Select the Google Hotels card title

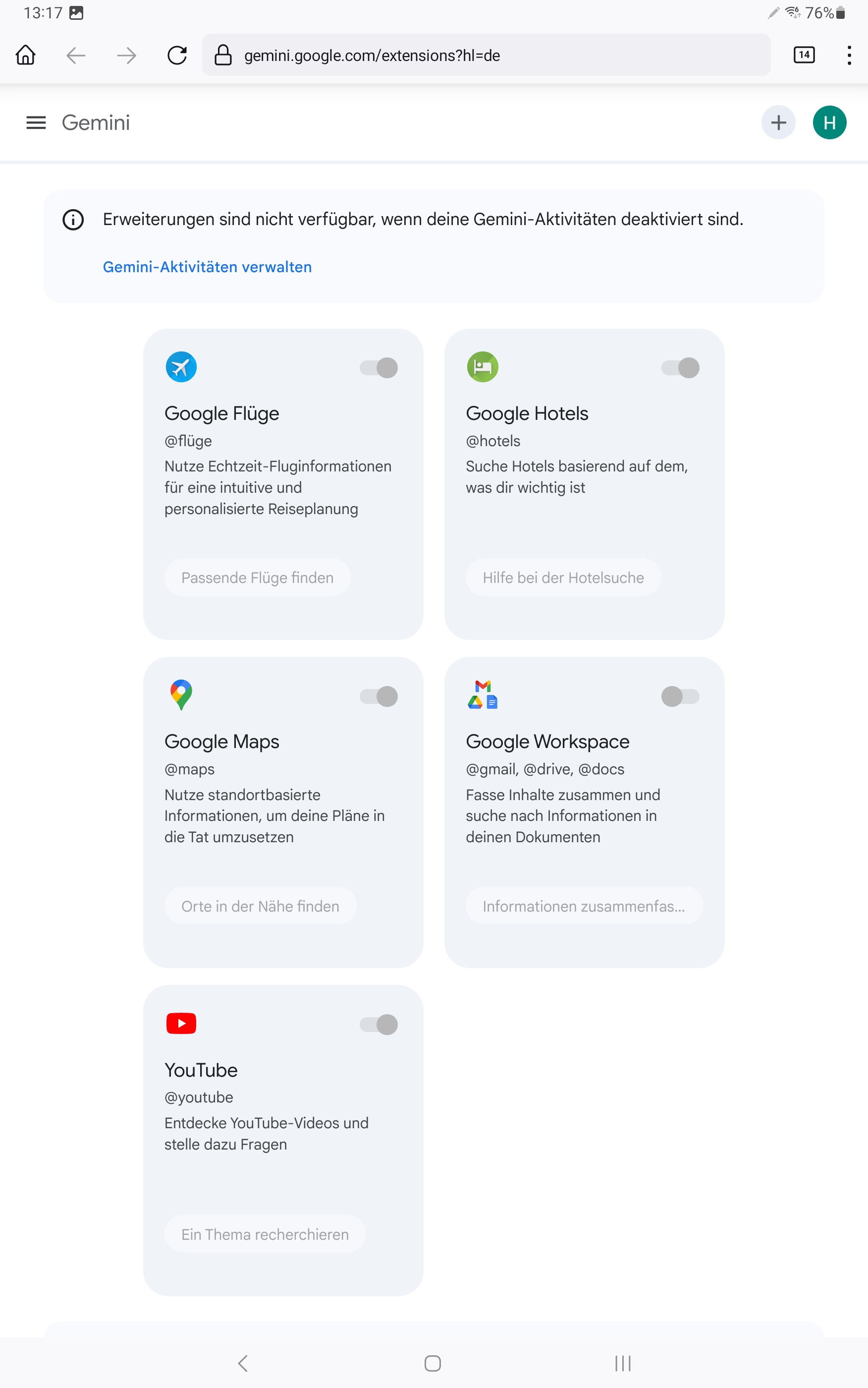[x=527, y=413]
